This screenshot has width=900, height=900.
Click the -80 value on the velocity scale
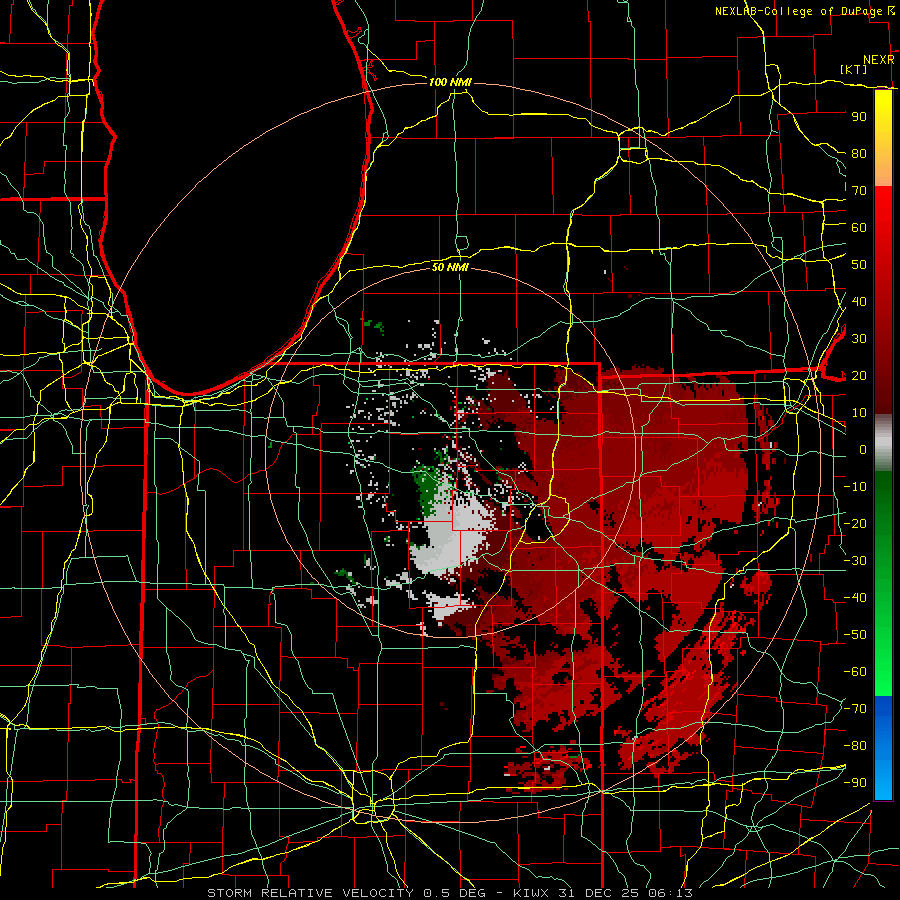pyautogui.click(x=855, y=746)
